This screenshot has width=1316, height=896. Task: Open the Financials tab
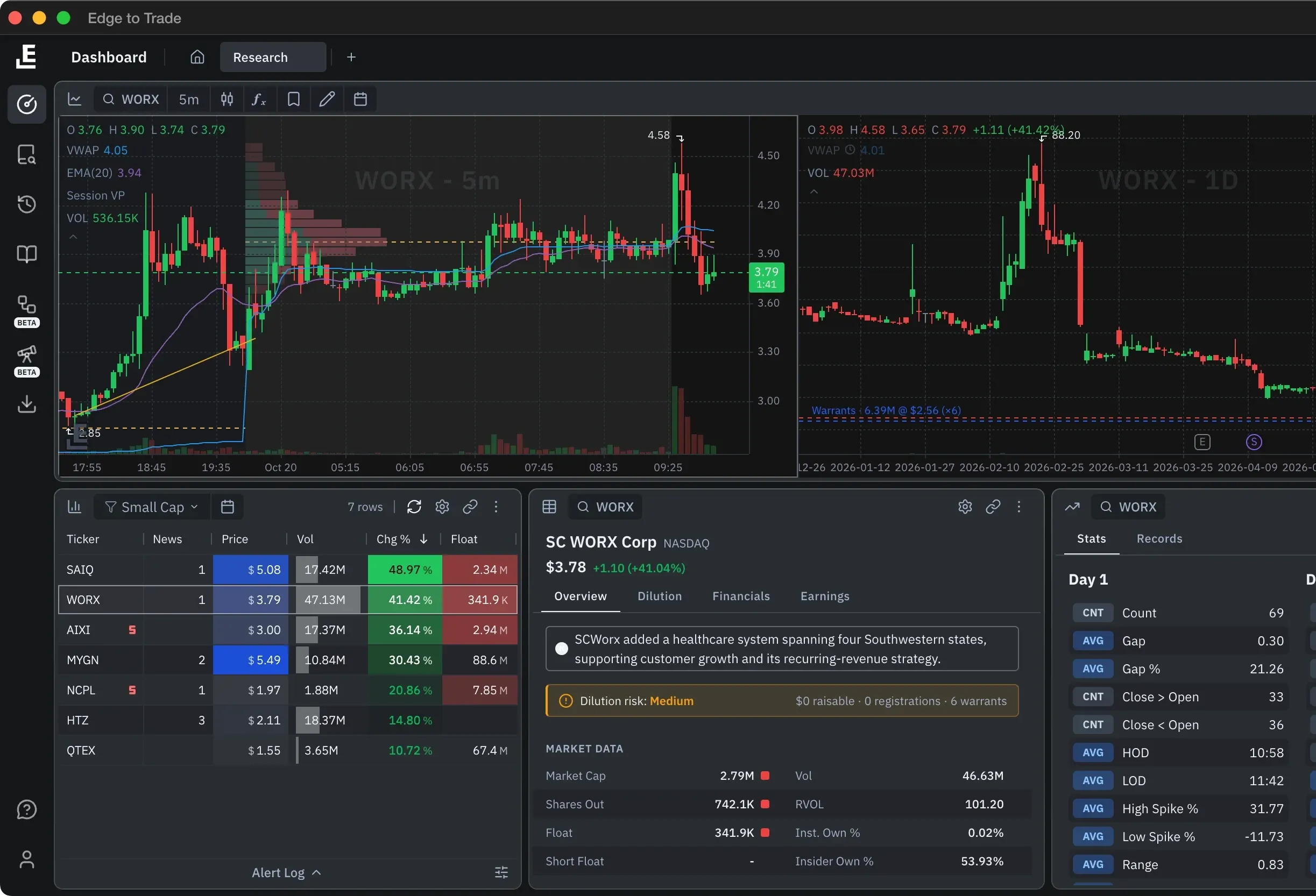[x=741, y=596]
